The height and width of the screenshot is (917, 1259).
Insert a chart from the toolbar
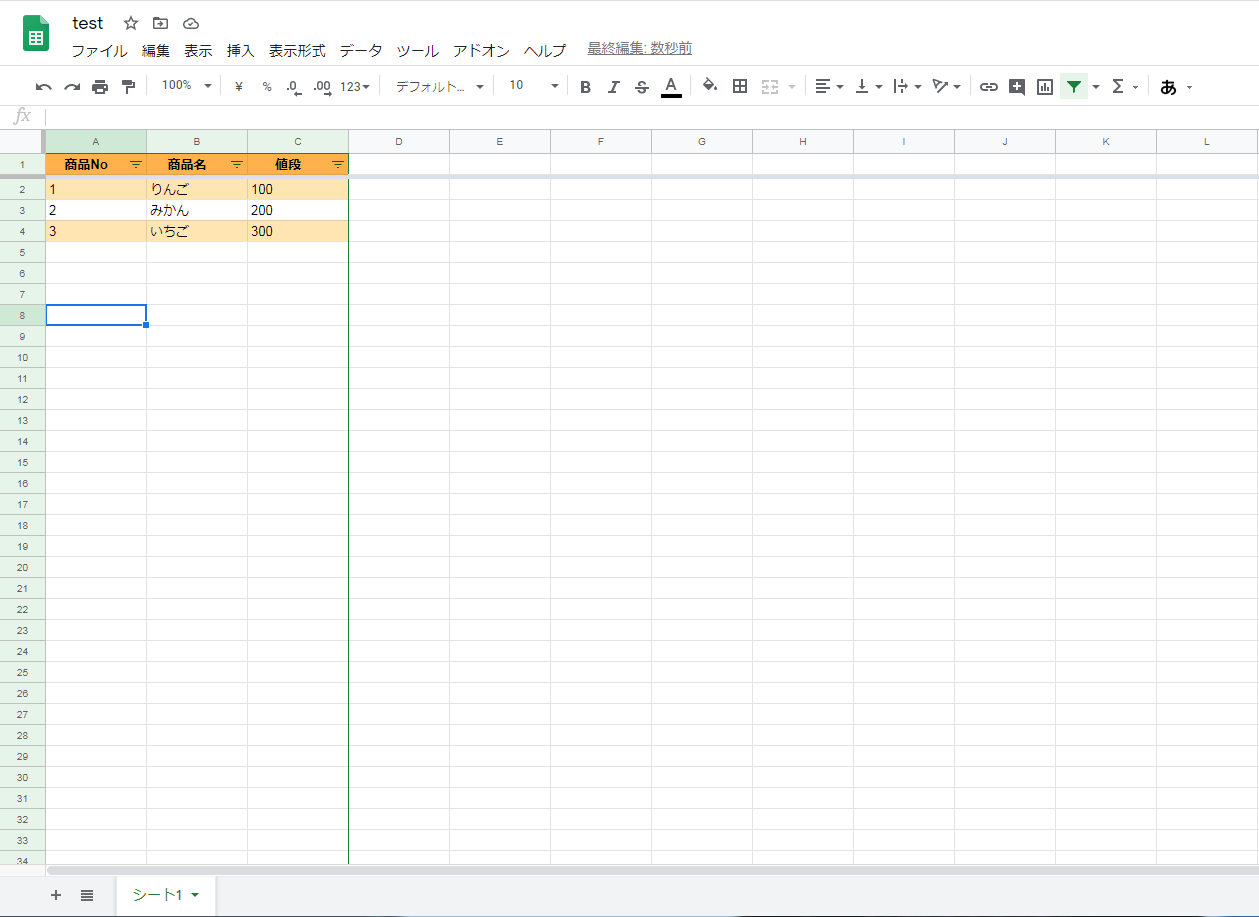click(1044, 86)
